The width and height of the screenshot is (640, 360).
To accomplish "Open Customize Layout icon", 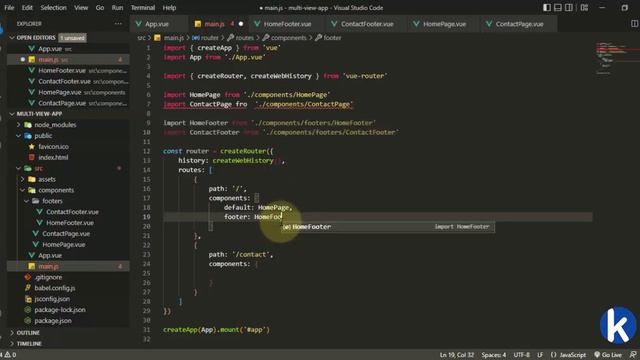I will tap(584, 7).
